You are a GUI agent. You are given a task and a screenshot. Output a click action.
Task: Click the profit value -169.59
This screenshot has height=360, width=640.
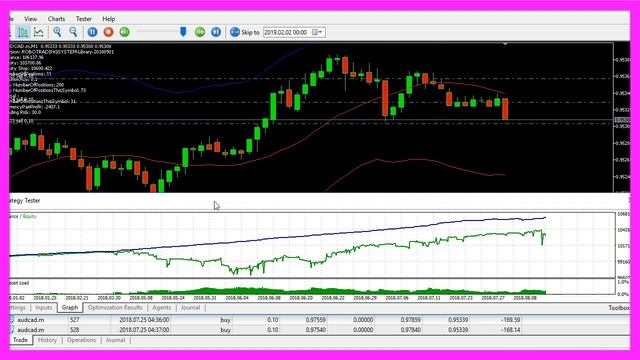point(510,320)
